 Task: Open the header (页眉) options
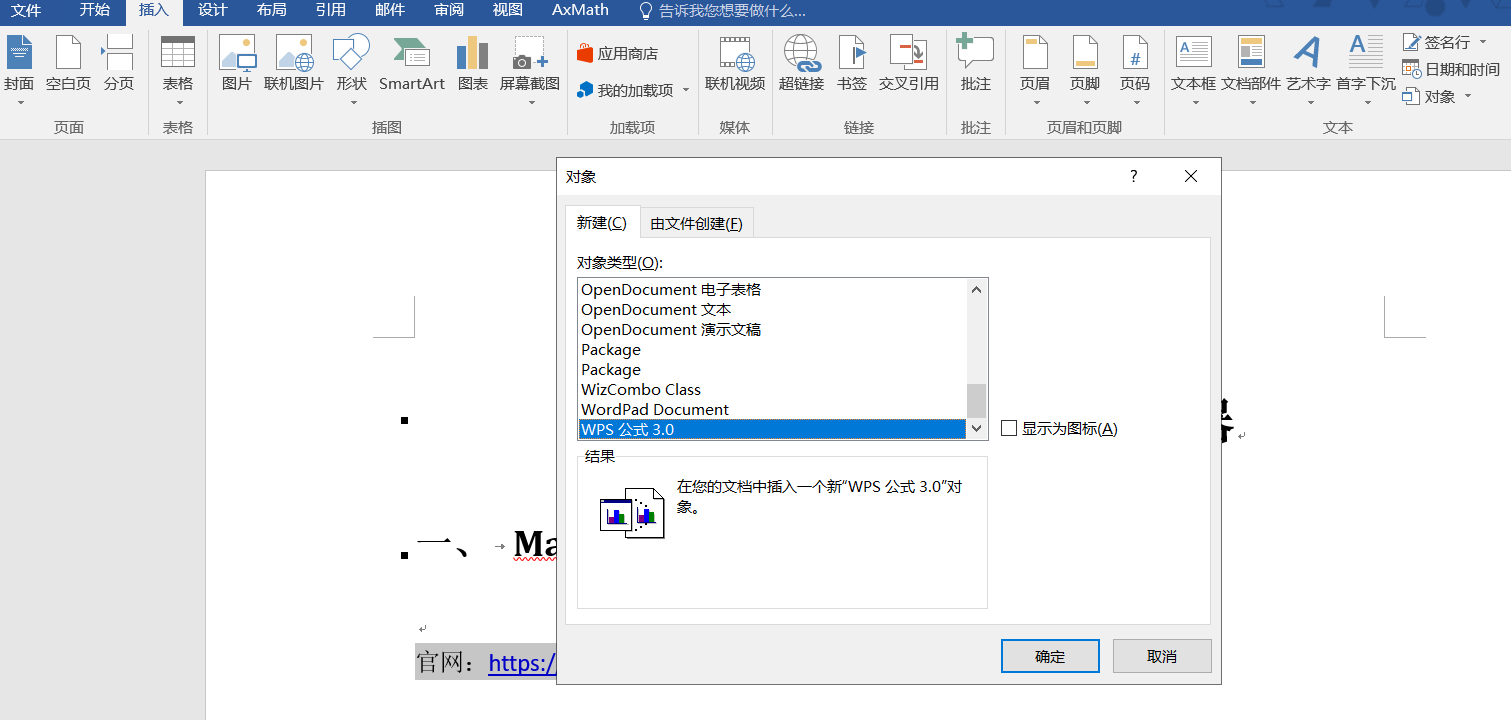[x=1035, y=70]
